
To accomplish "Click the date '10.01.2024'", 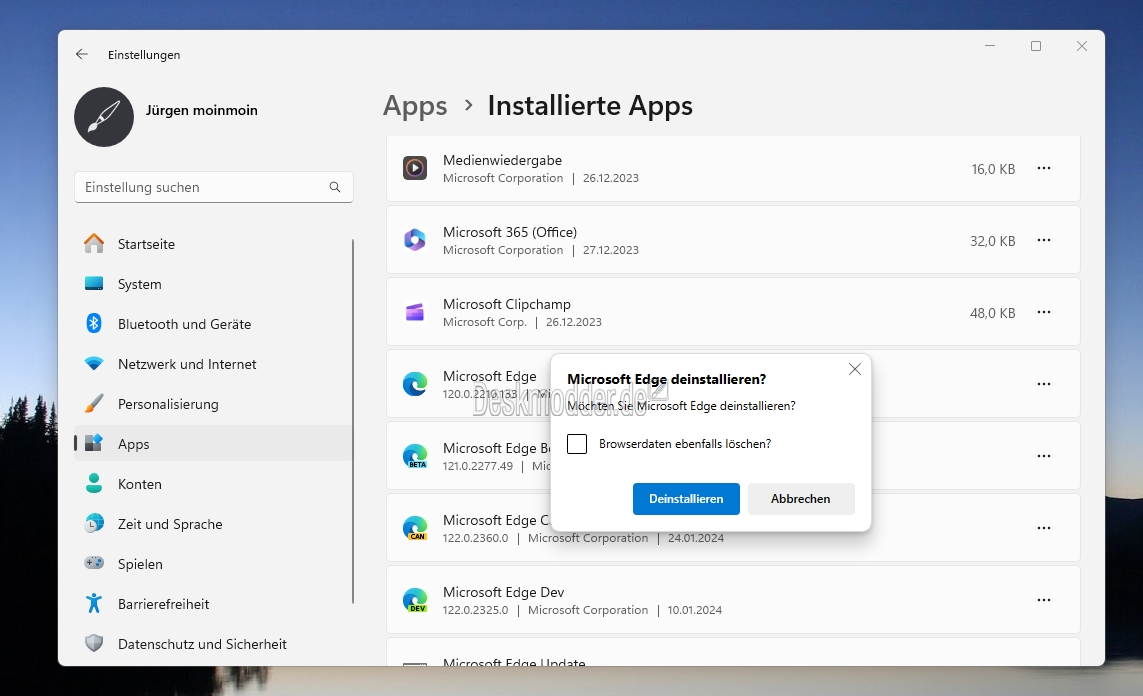I will [x=695, y=610].
